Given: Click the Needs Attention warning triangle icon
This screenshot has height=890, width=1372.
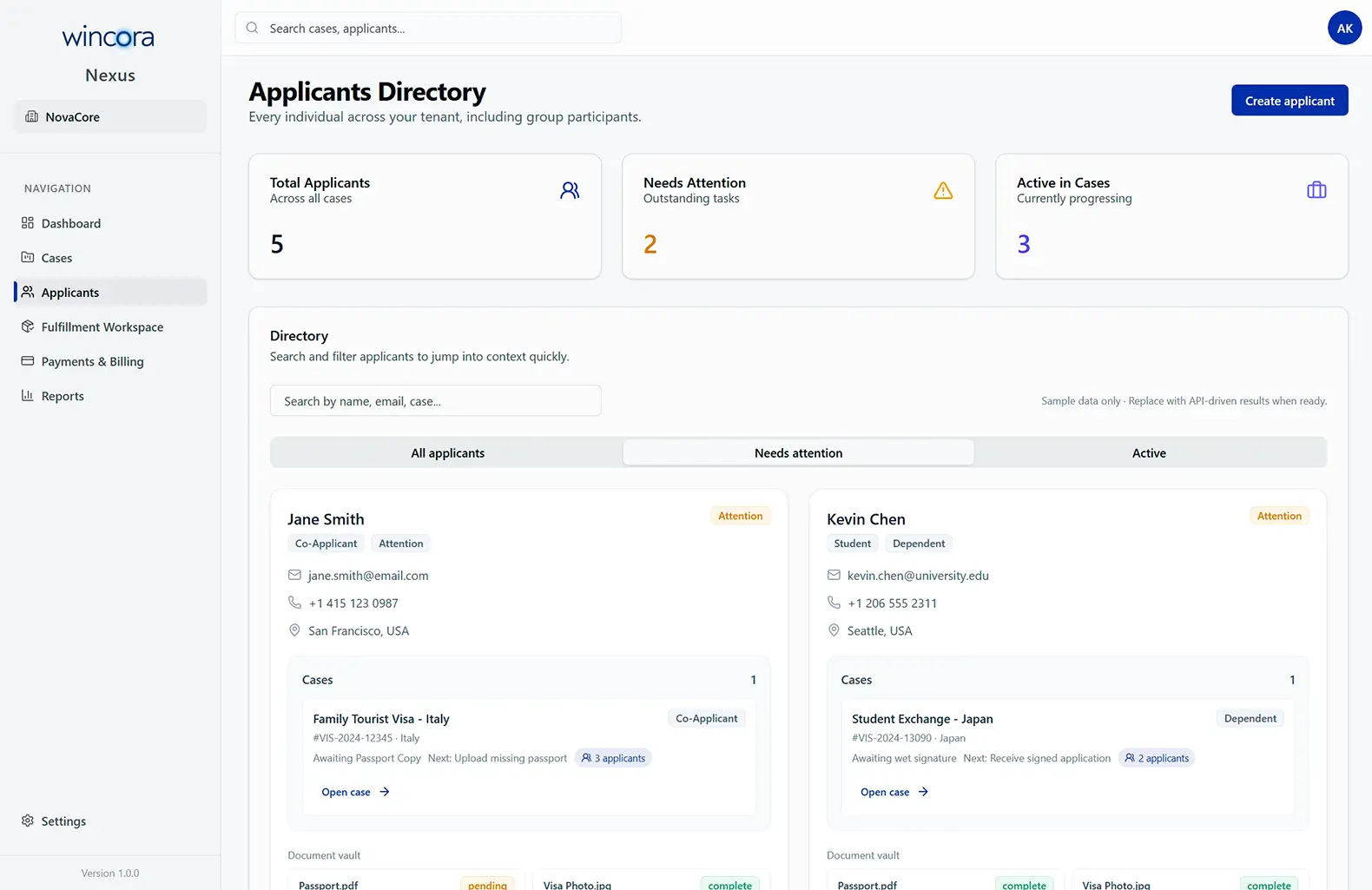Looking at the screenshot, I should point(943,191).
